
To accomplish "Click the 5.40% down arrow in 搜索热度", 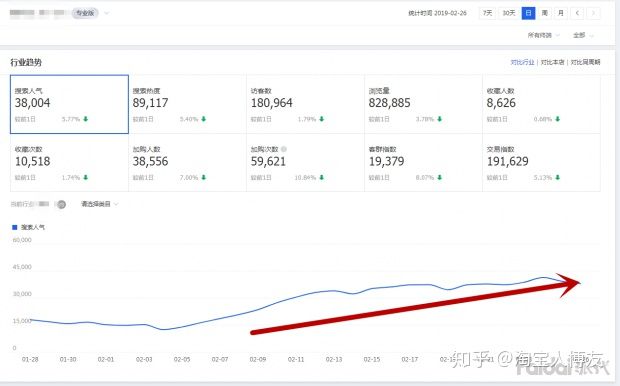I will pyautogui.click(x=204, y=119).
